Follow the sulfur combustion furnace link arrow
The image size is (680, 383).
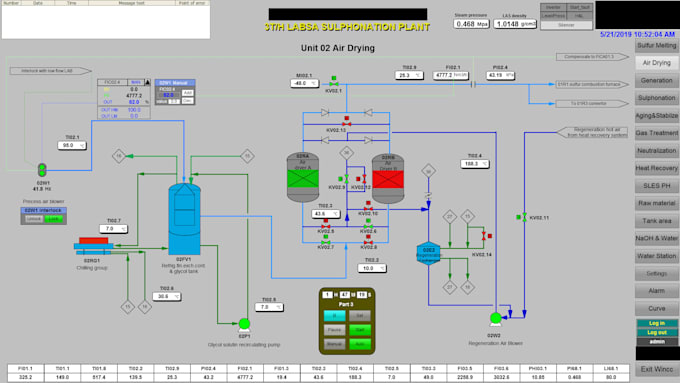click(592, 84)
